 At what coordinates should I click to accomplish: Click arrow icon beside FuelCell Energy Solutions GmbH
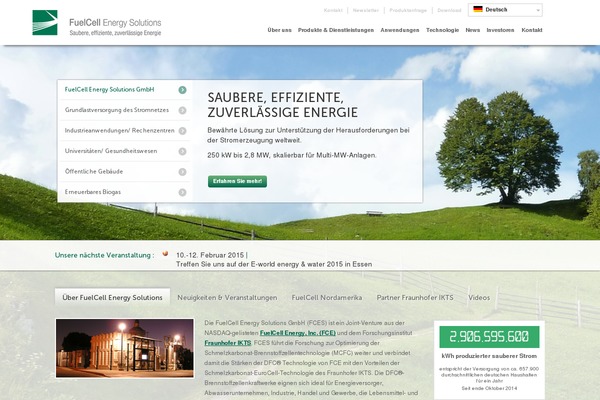(x=183, y=90)
